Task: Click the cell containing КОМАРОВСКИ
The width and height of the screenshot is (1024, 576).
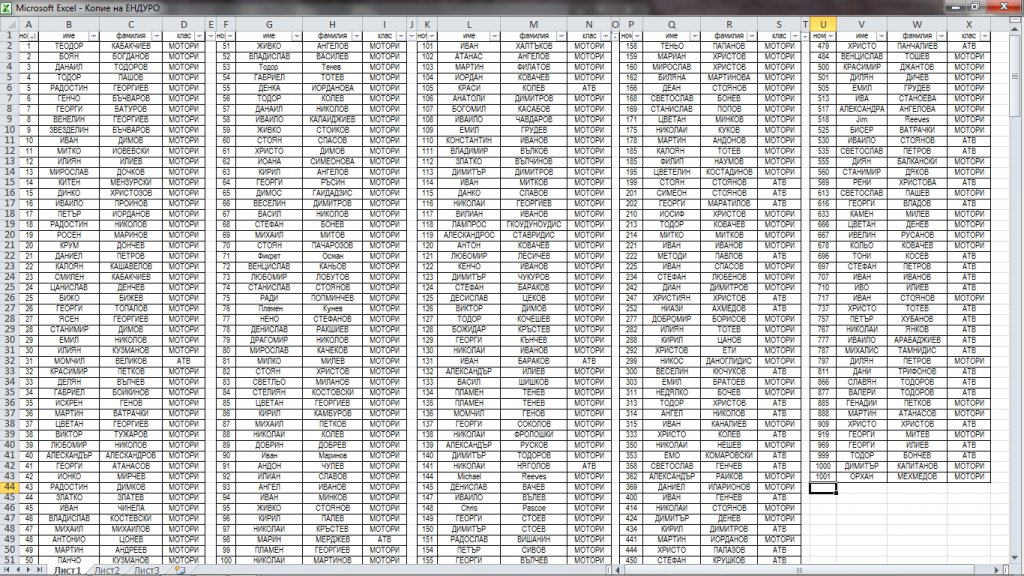Action: tap(729, 455)
